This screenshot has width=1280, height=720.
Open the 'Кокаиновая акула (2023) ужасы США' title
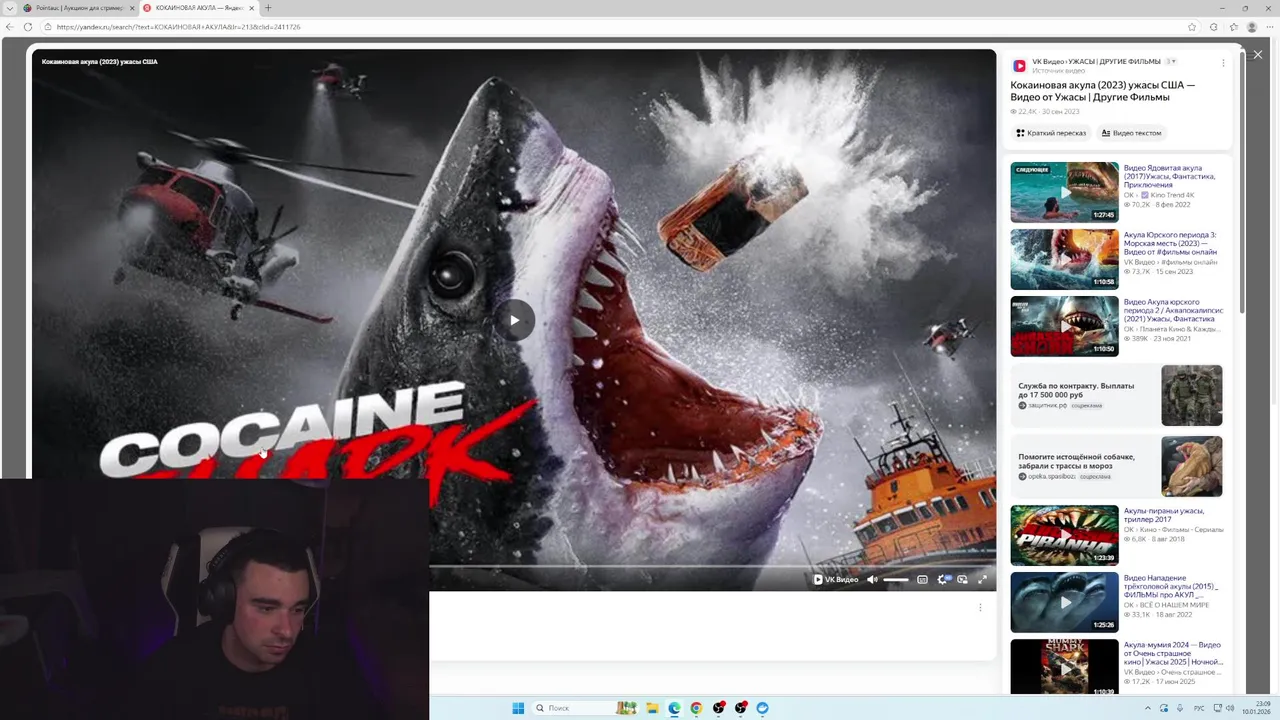1102,91
